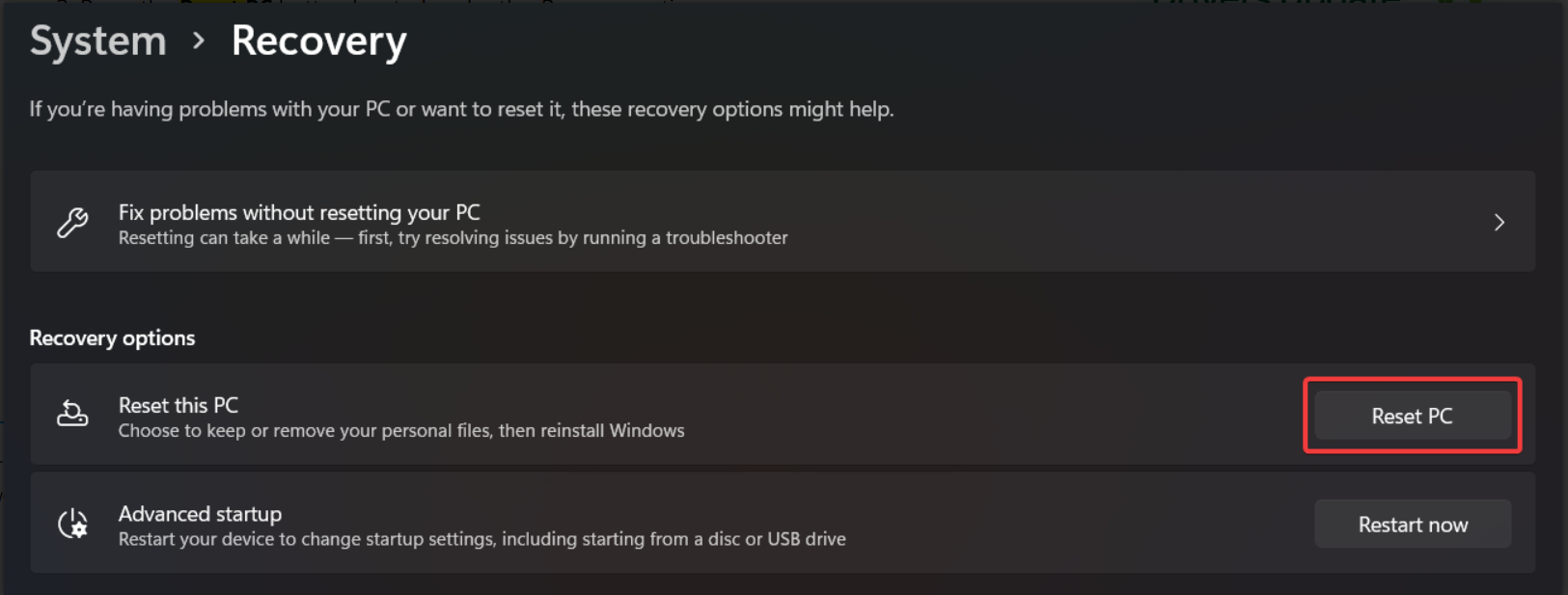
Task: Click the Recovery page title
Action: tap(318, 41)
